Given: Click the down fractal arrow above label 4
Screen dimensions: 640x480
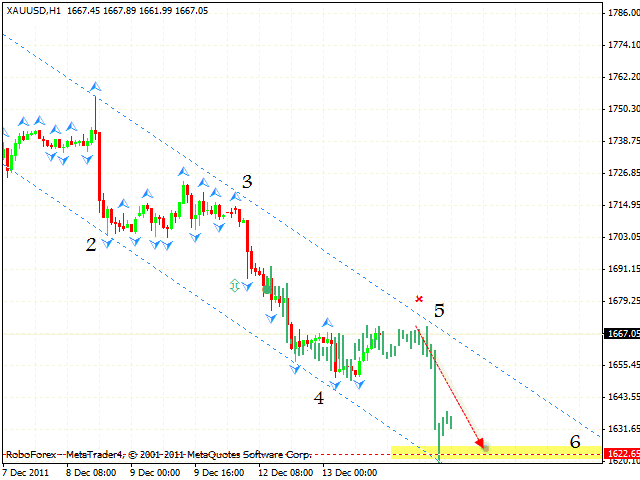Looking at the screenshot, I should click(335, 385).
